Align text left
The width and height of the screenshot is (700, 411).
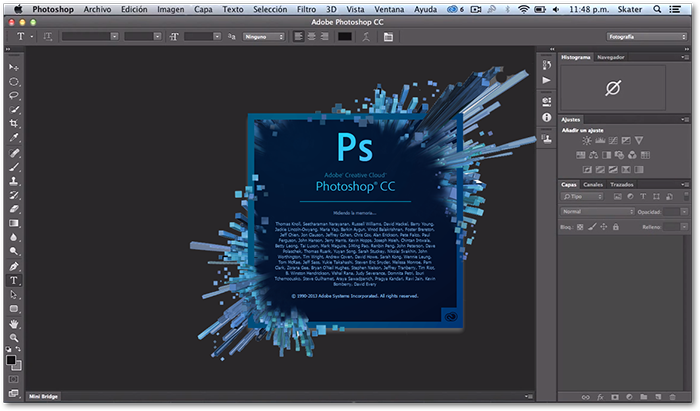tap(299, 37)
